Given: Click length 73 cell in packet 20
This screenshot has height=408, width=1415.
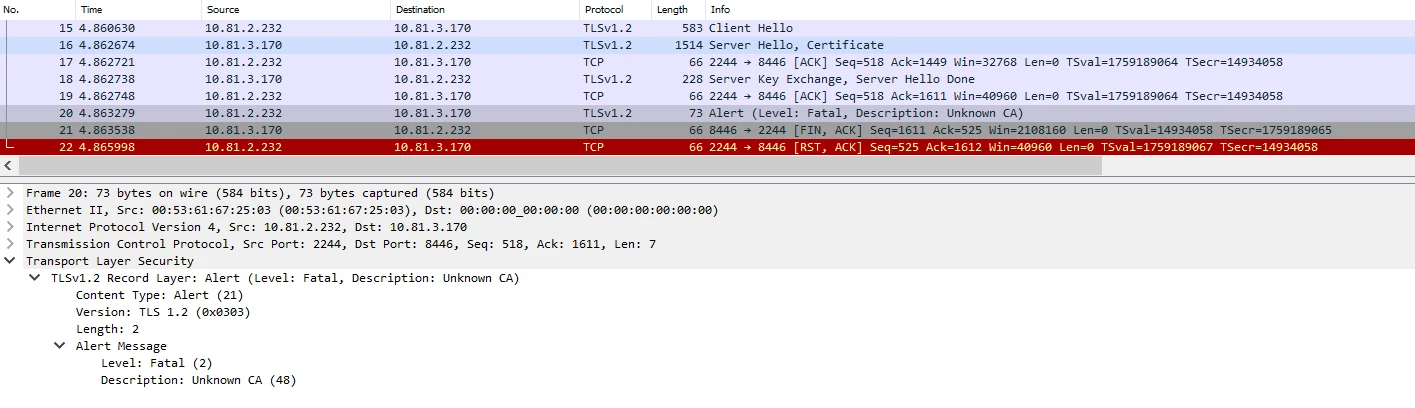Looking at the screenshot, I should pyautogui.click(x=696, y=113).
